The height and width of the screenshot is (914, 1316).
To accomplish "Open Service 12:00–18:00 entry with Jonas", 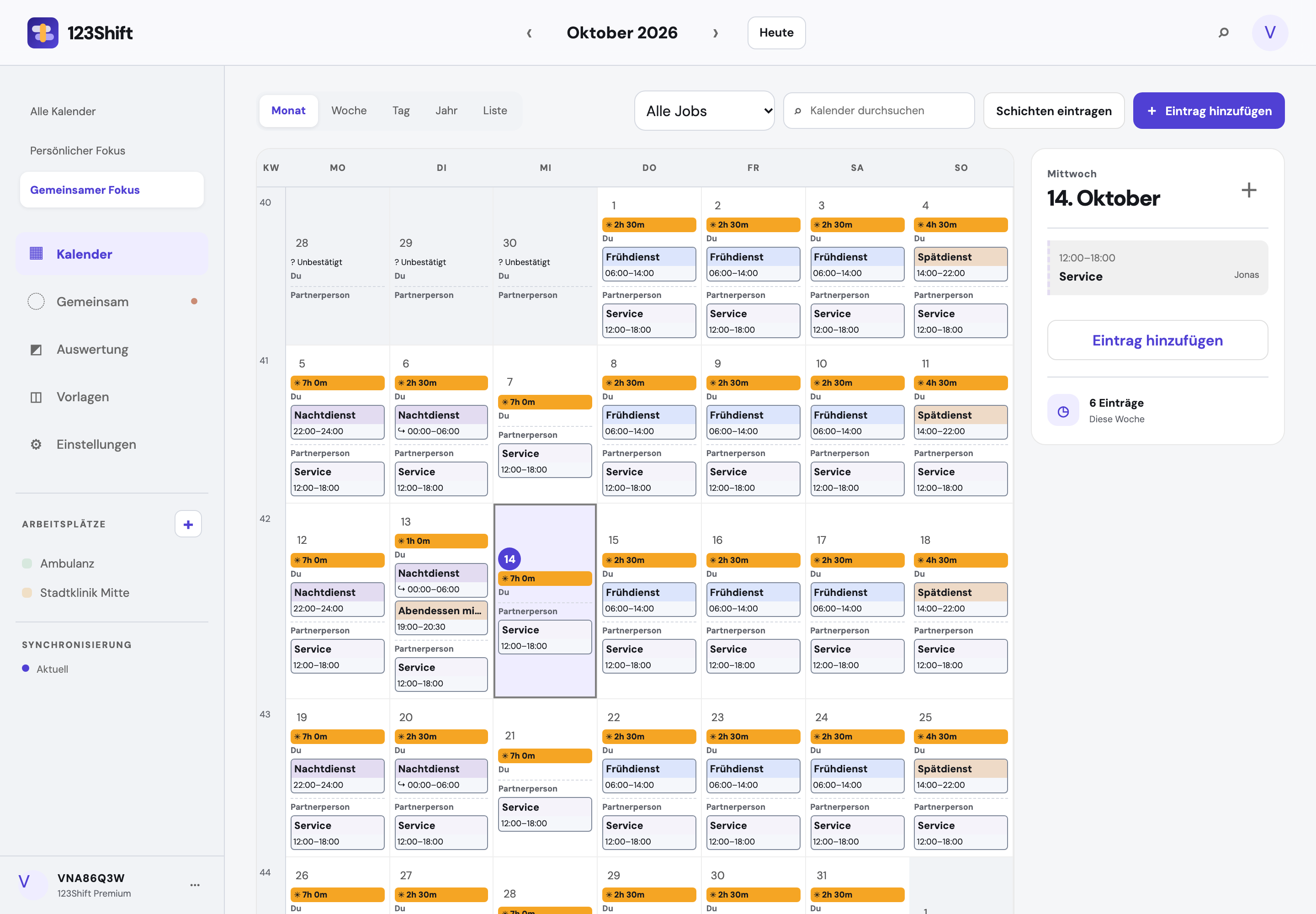I will point(1157,267).
